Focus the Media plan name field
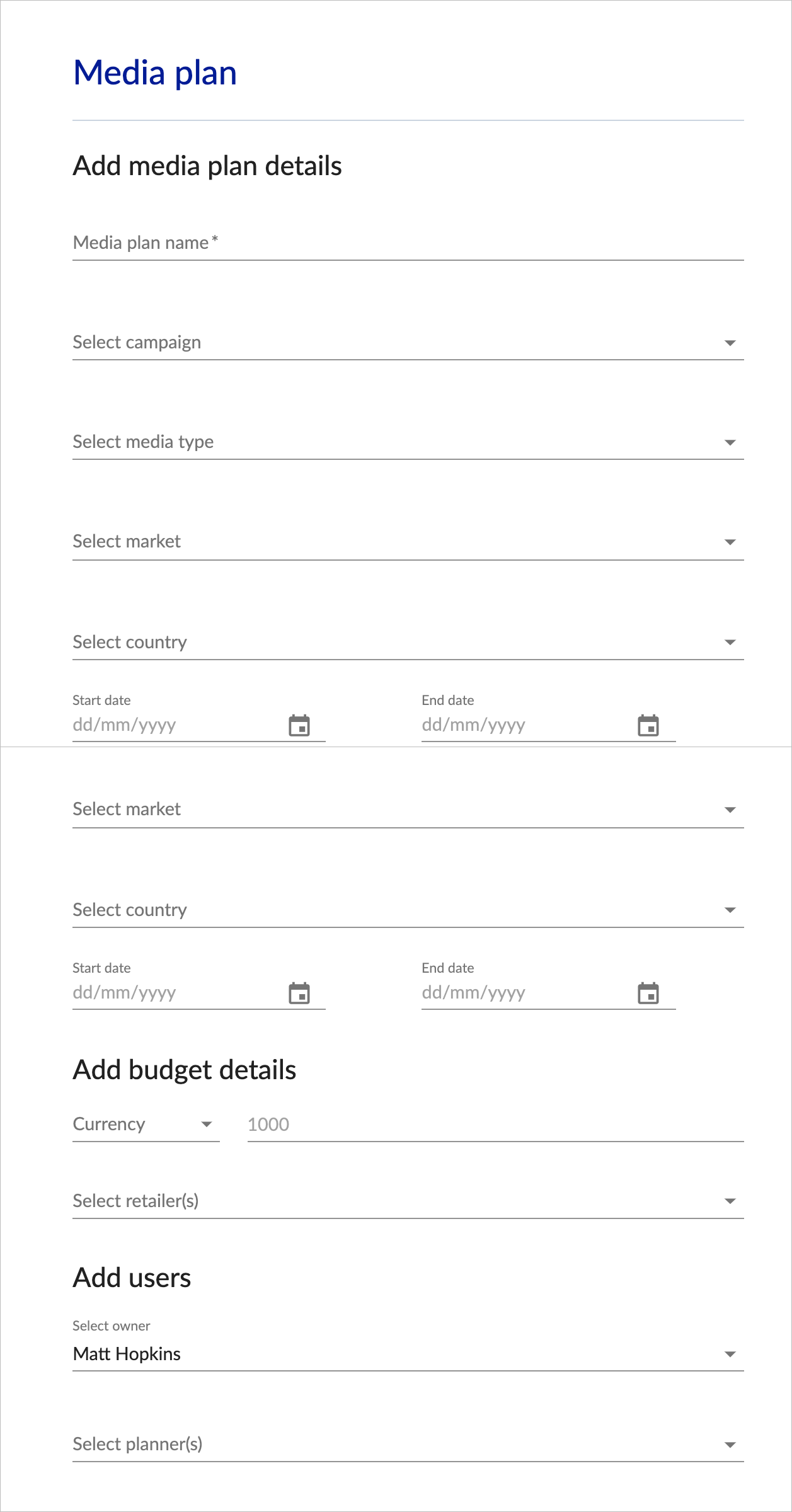The image size is (792, 1512). (x=408, y=243)
